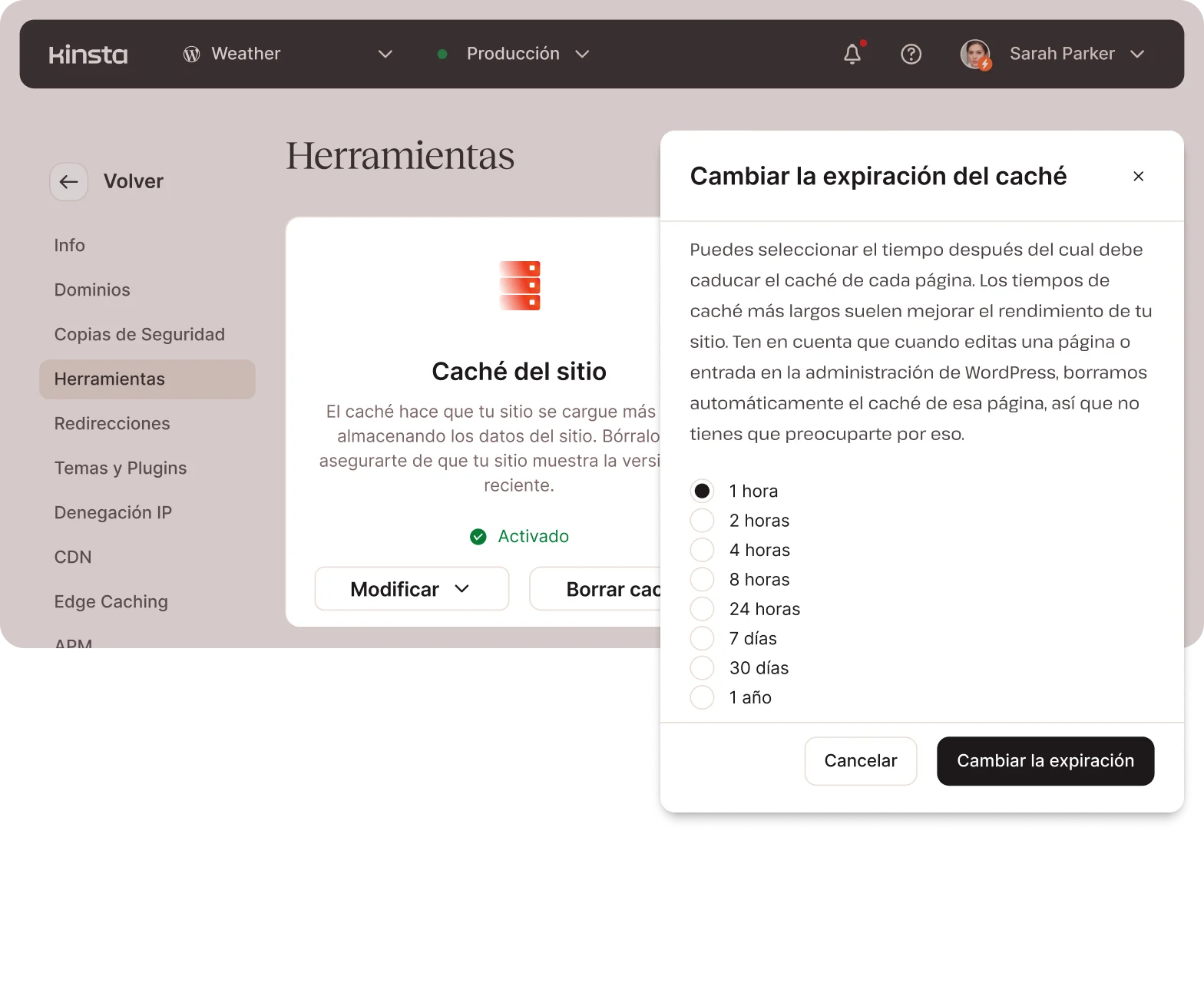
Task: Go to Dominios in the sidebar
Action: [92, 290]
